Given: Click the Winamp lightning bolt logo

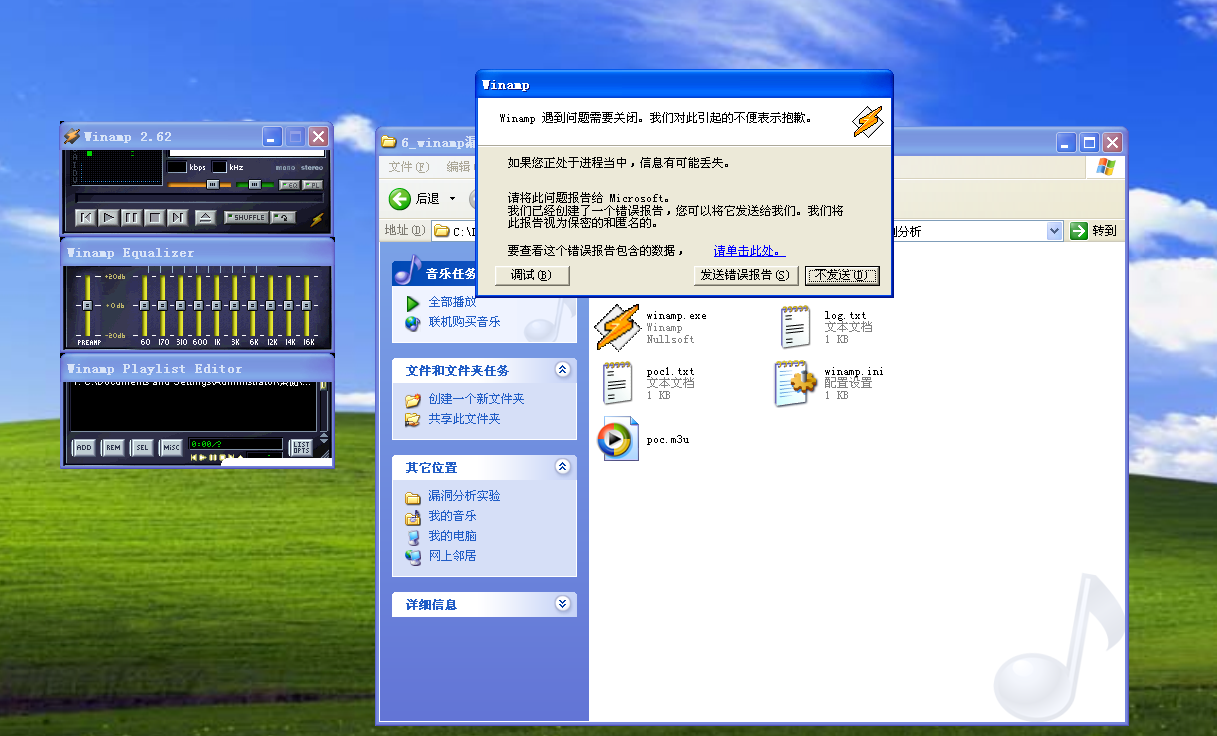Looking at the screenshot, I should tap(318, 218).
